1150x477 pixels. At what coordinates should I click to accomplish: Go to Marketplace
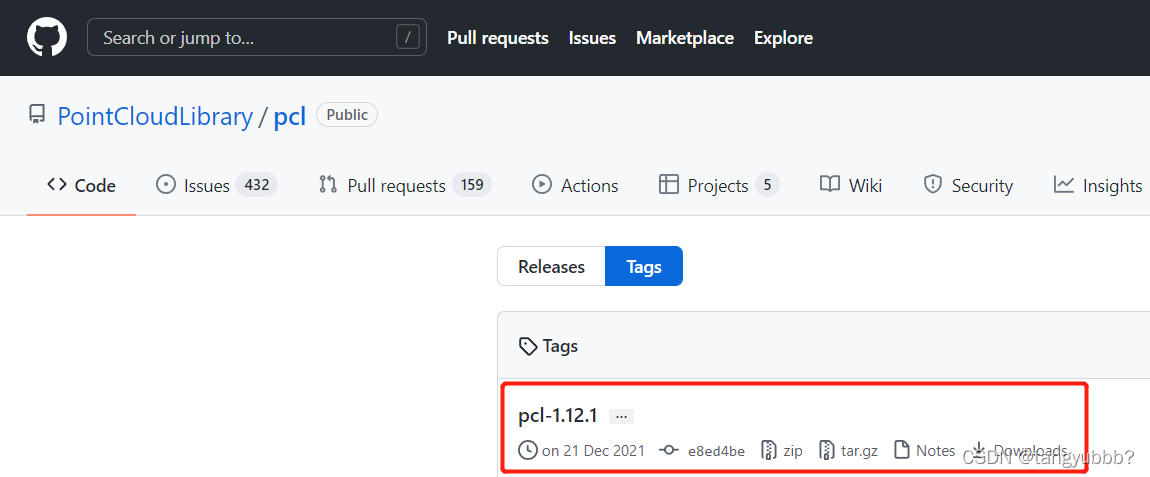pos(685,37)
